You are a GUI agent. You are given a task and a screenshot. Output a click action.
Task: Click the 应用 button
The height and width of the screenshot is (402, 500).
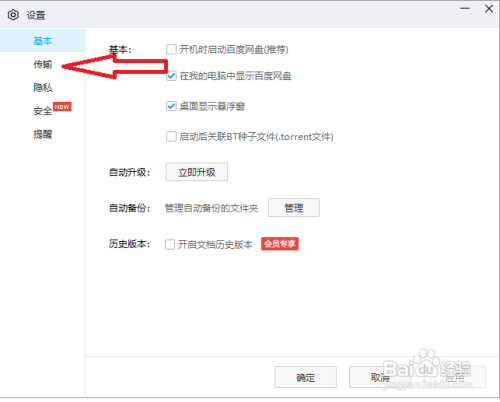[455, 377]
